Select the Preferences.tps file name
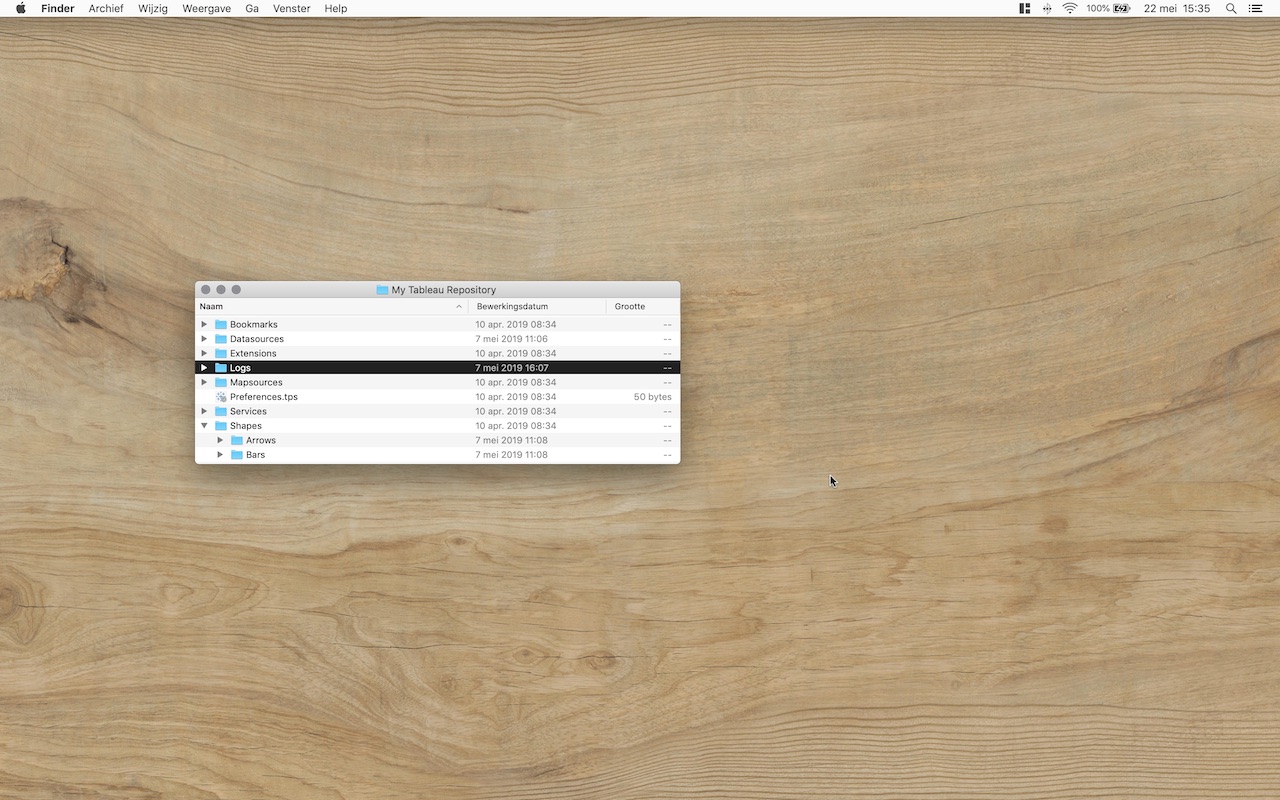The width and height of the screenshot is (1280, 800). click(264, 397)
